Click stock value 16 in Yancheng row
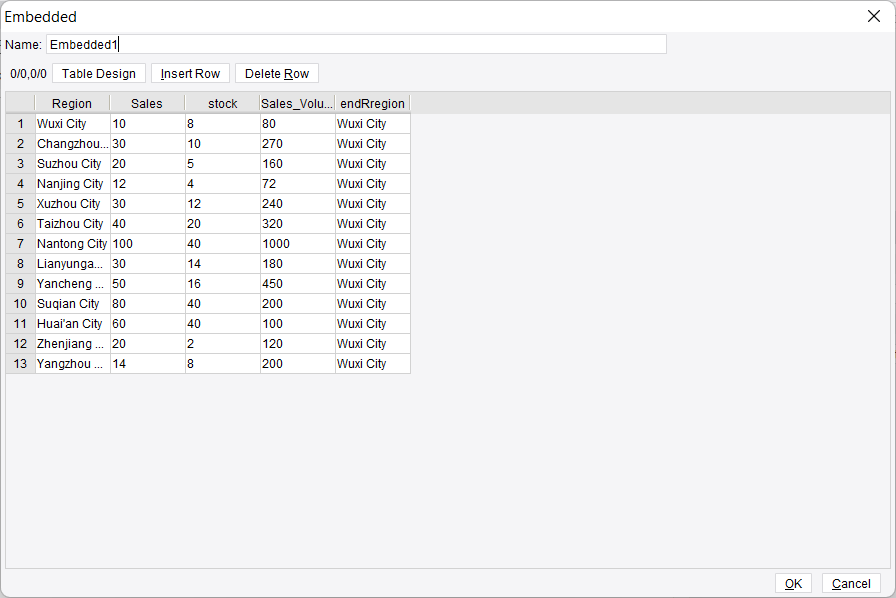This screenshot has height=598, width=896. [x=222, y=284]
